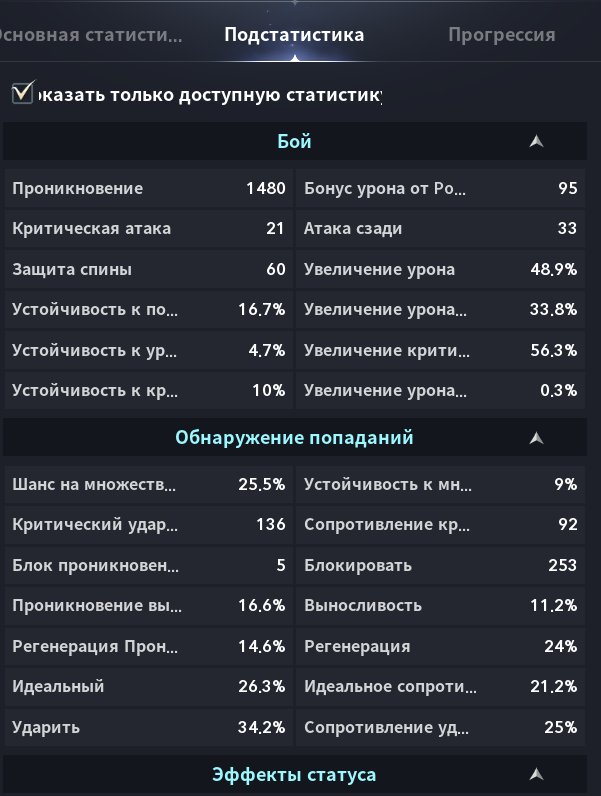601x796 pixels.
Task: Switch to the Прогрессия tab
Action: pyautogui.click(x=502, y=35)
